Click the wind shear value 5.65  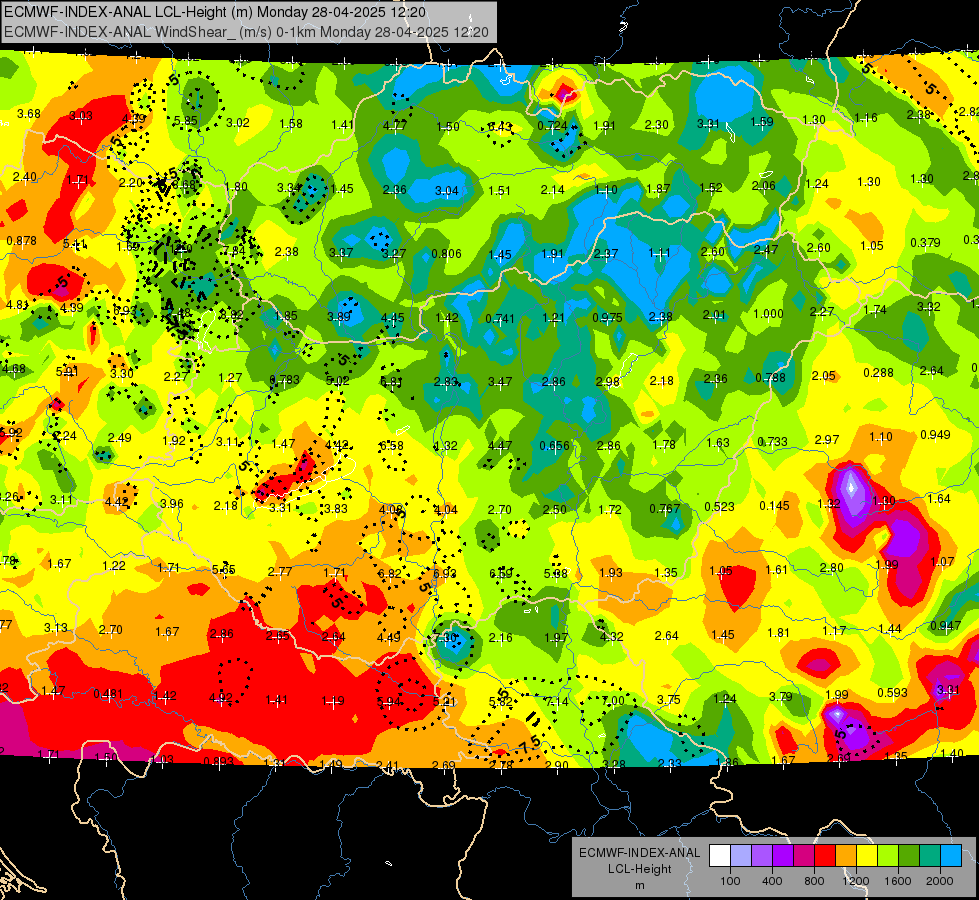pyautogui.click(x=224, y=570)
